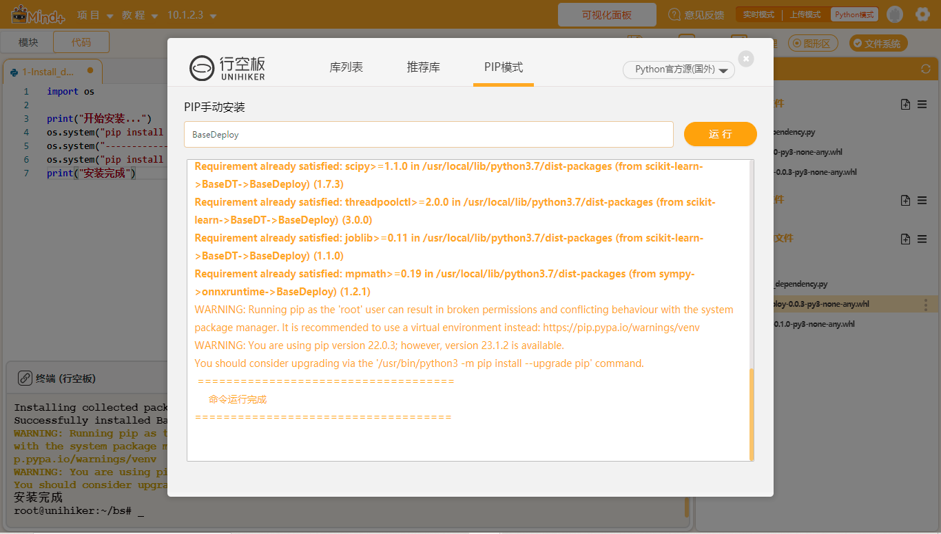Switch to 上传模式
941x534 pixels.
(805, 14)
